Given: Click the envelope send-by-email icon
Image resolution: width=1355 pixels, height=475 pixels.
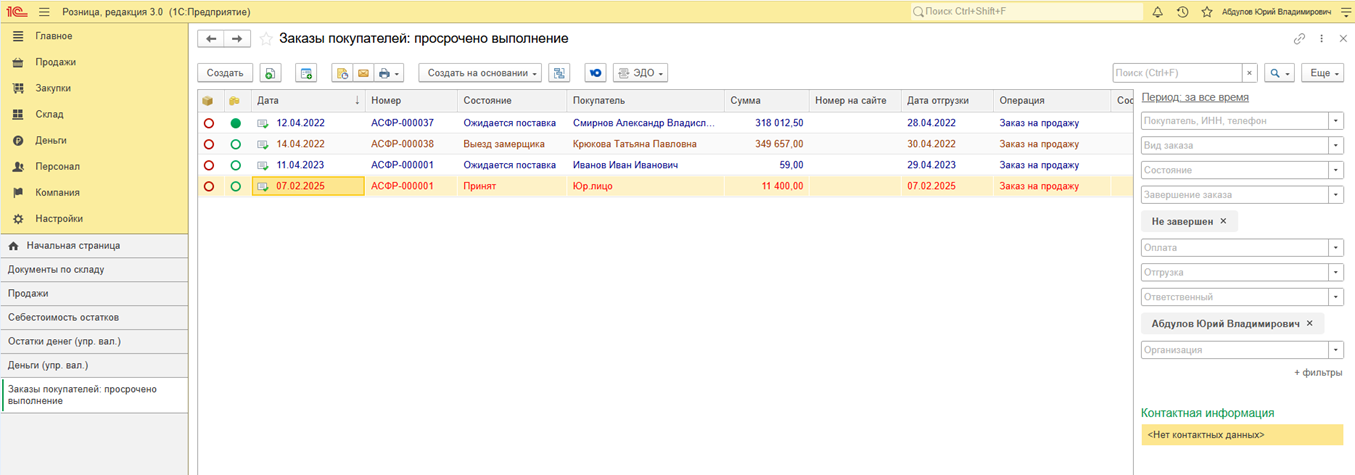Looking at the screenshot, I should (363, 73).
